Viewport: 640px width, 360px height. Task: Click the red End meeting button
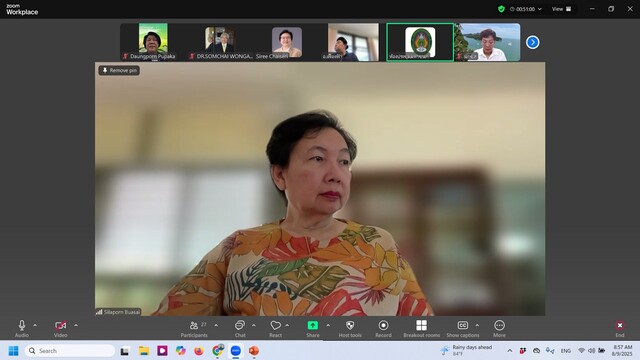620,329
